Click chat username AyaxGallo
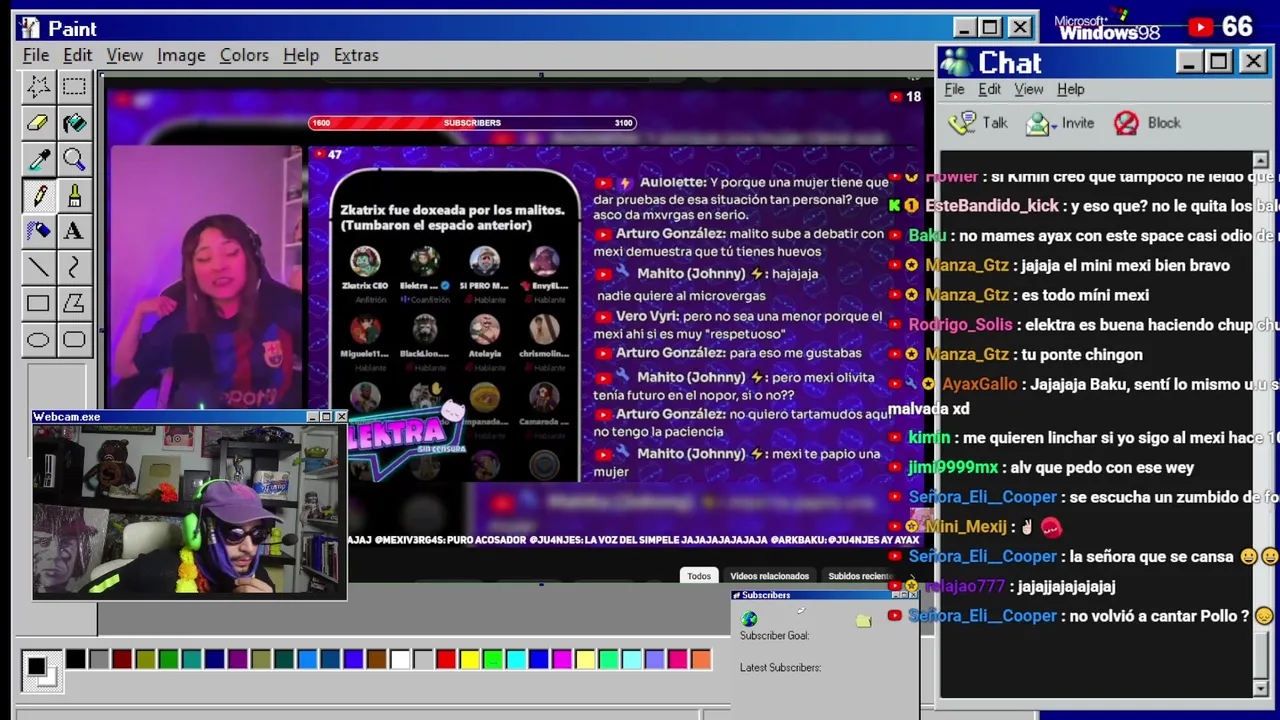Screen dimensions: 1280x720 coord(979,384)
